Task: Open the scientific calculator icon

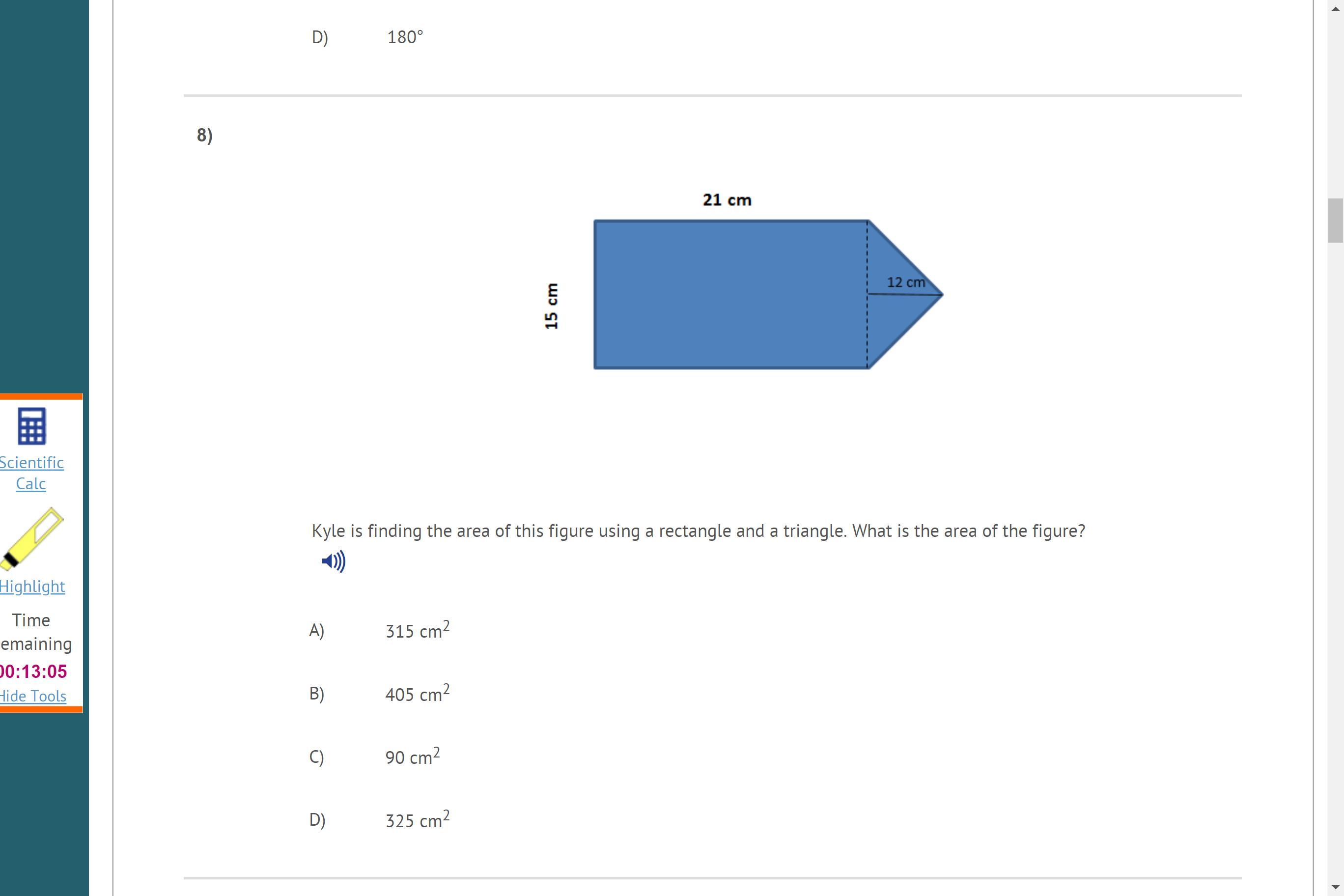Action: coord(32,426)
